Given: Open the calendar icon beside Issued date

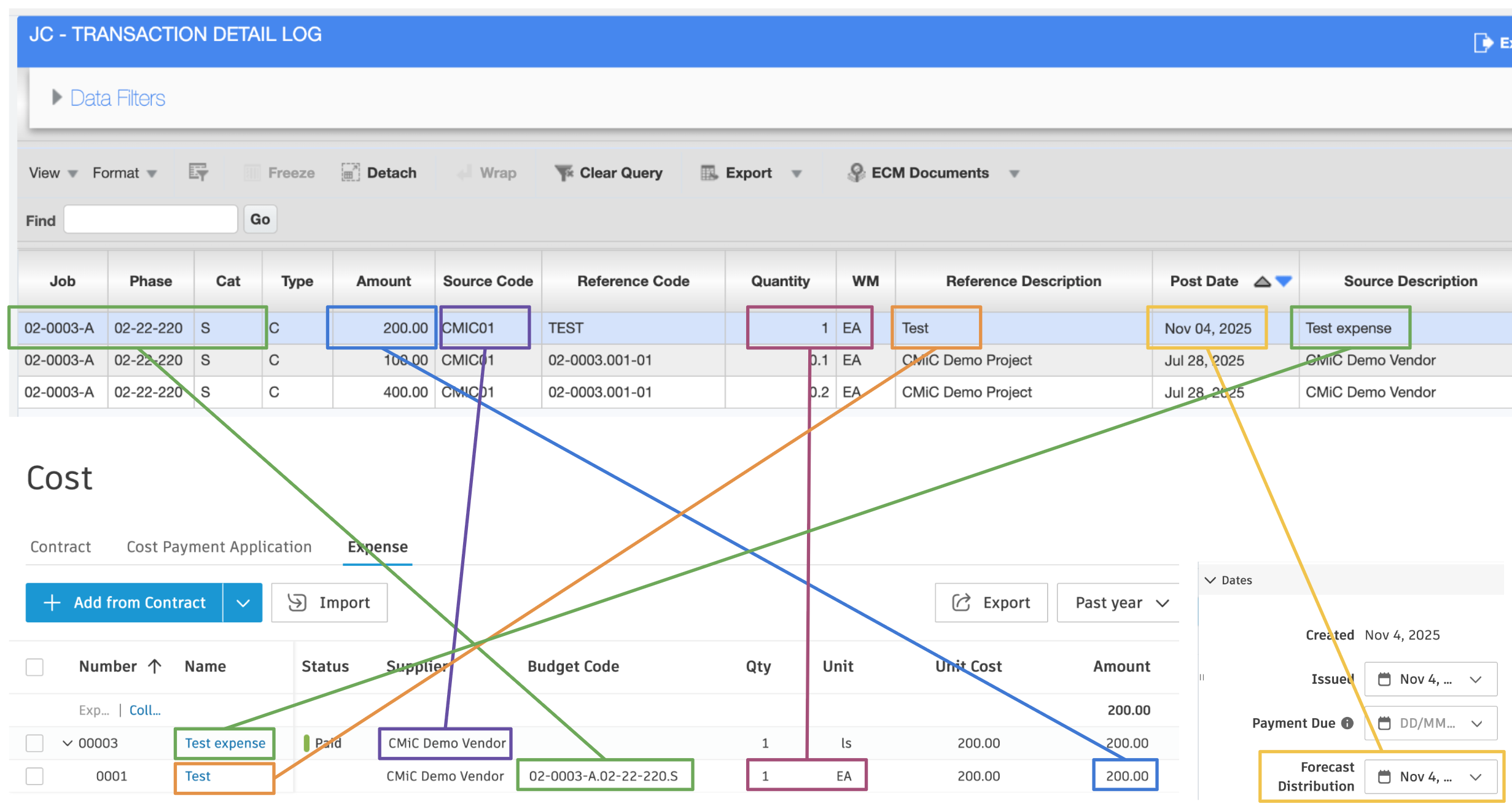Looking at the screenshot, I should click(x=1385, y=679).
